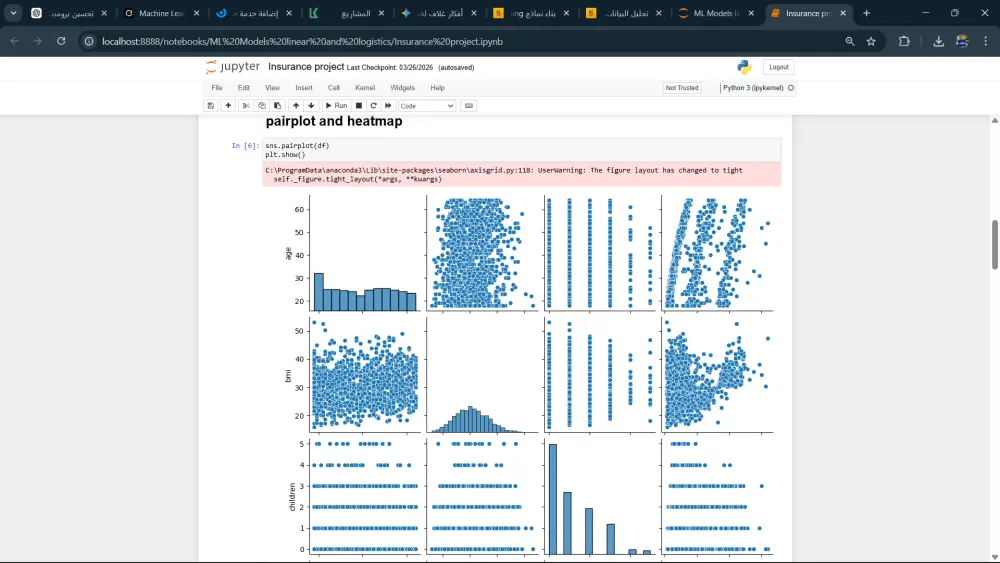Interrupt the kernel with the stop icon
Viewport: 1000px width, 563px height.
pyautogui.click(x=358, y=106)
